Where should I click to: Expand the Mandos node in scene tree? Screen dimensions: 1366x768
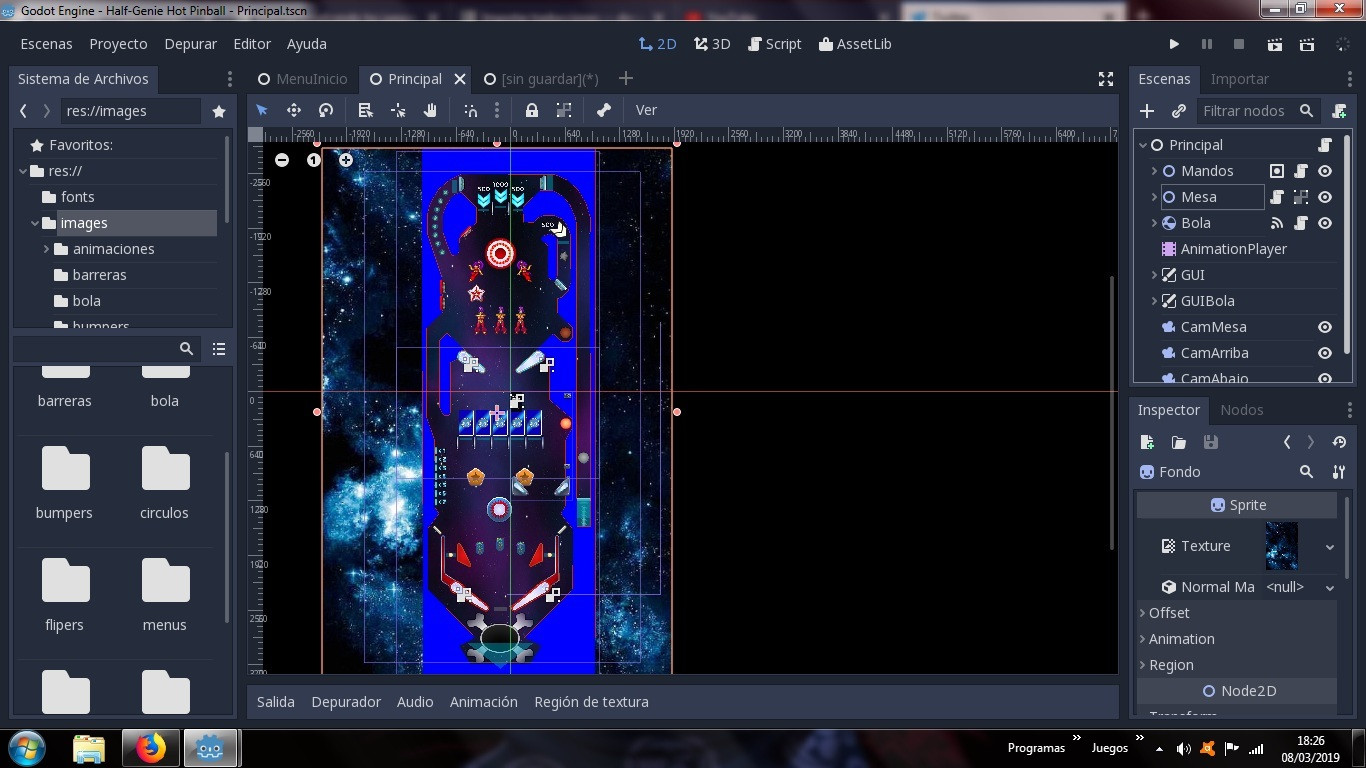[x=1154, y=171]
